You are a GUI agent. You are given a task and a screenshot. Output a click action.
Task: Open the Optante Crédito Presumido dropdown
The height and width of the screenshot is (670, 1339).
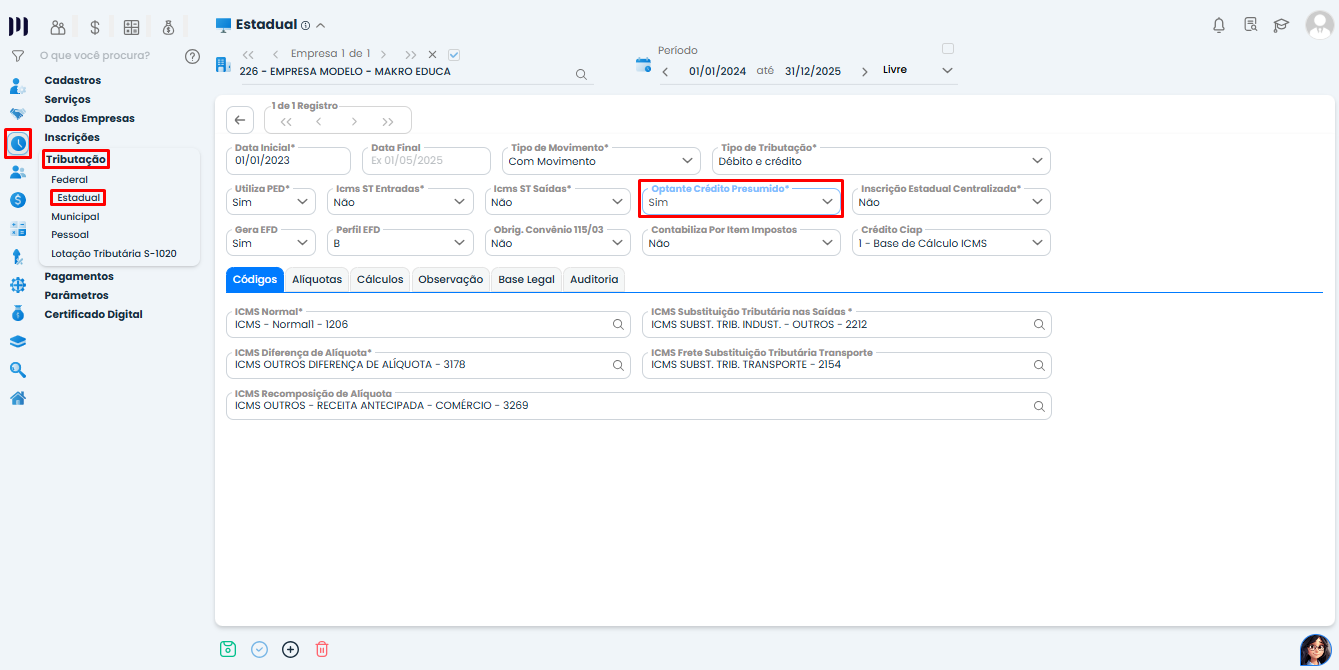pyautogui.click(x=740, y=202)
